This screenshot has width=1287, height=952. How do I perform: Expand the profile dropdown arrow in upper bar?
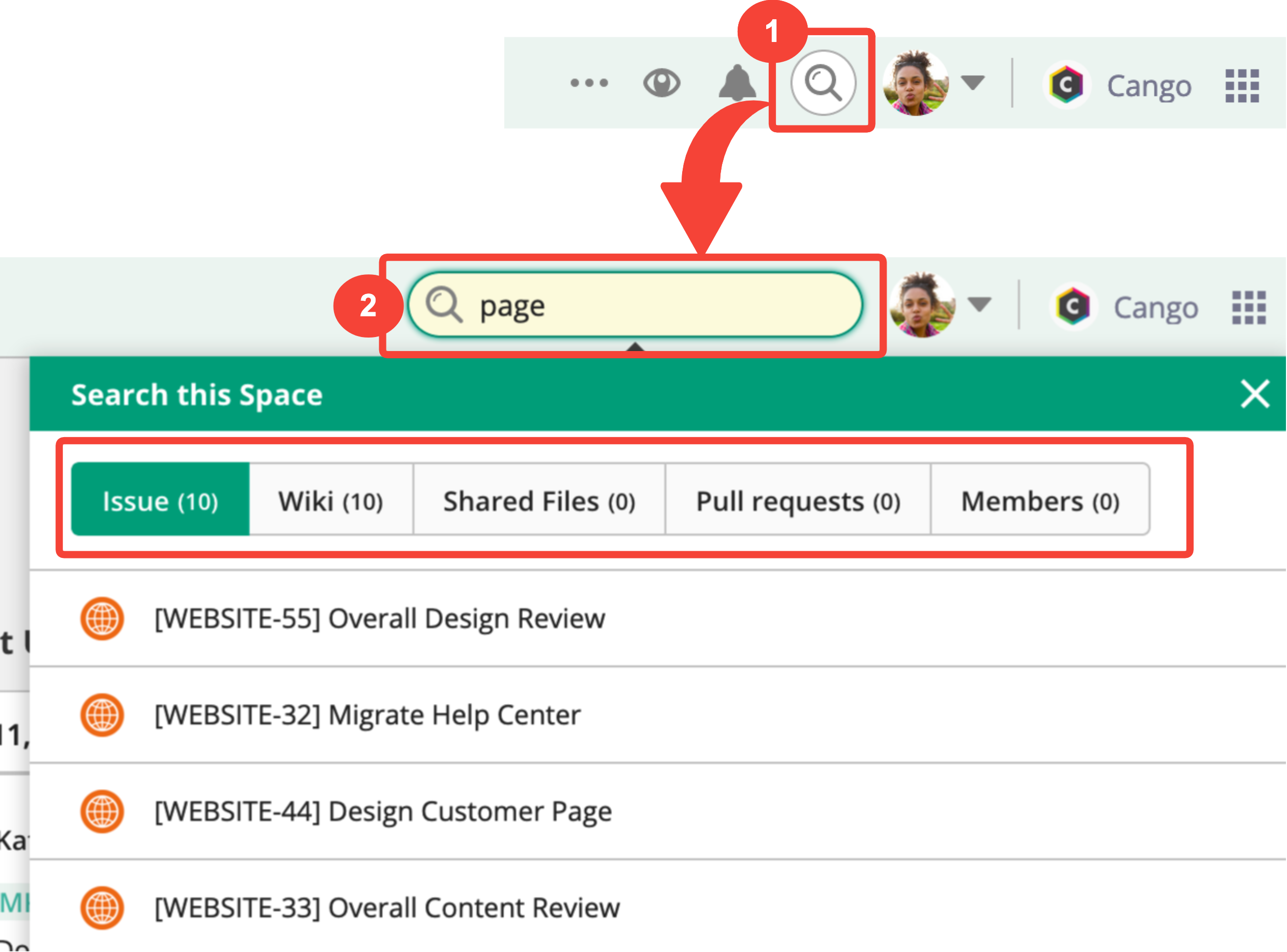(974, 83)
